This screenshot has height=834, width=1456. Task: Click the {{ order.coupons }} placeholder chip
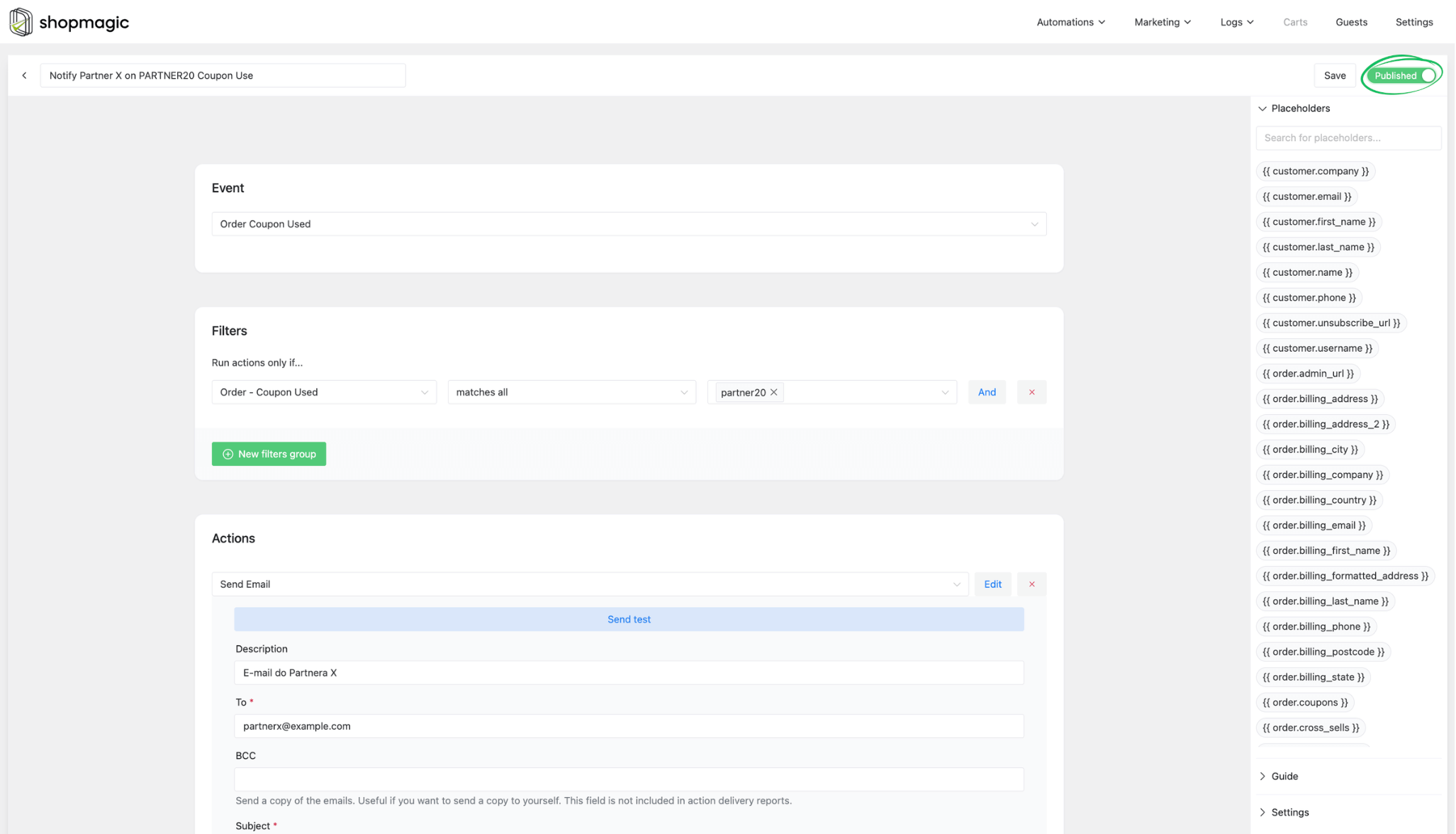(1305, 702)
